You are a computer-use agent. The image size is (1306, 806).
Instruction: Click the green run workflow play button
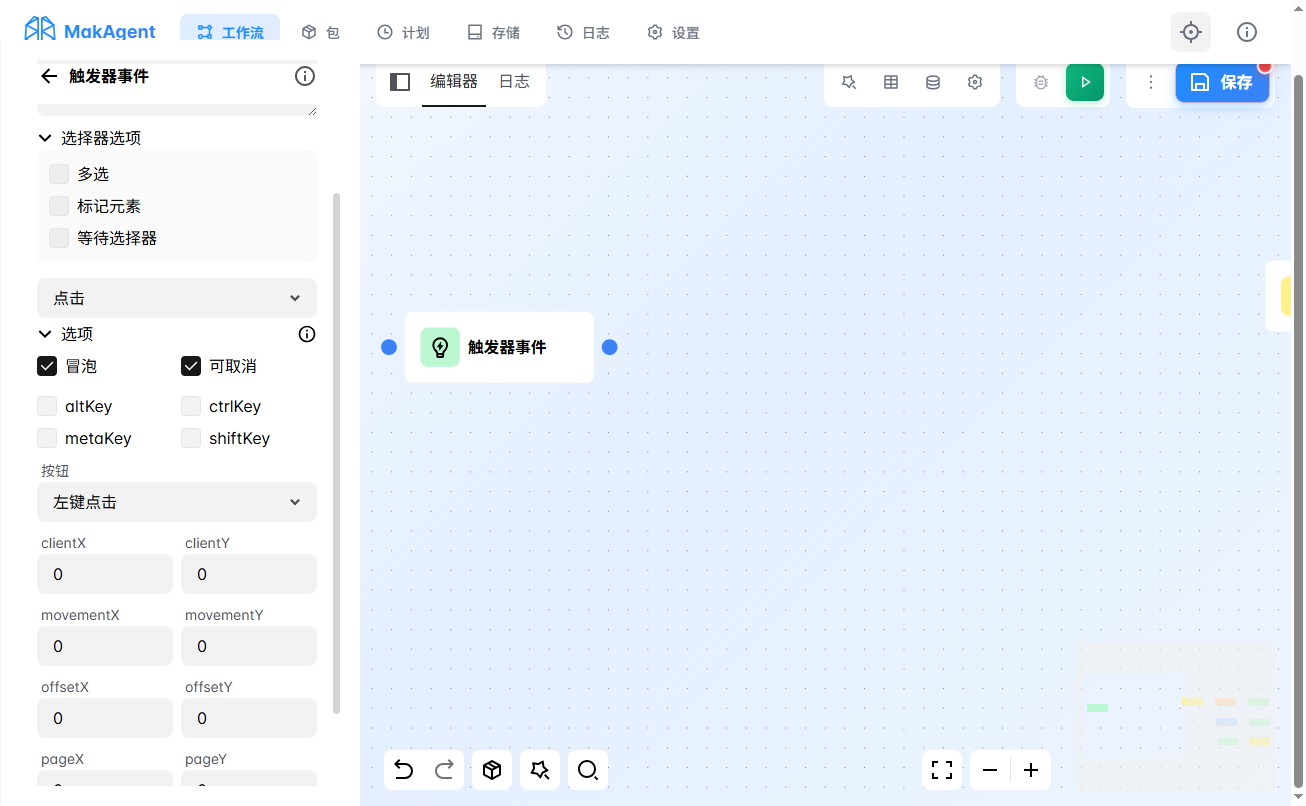click(1085, 82)
